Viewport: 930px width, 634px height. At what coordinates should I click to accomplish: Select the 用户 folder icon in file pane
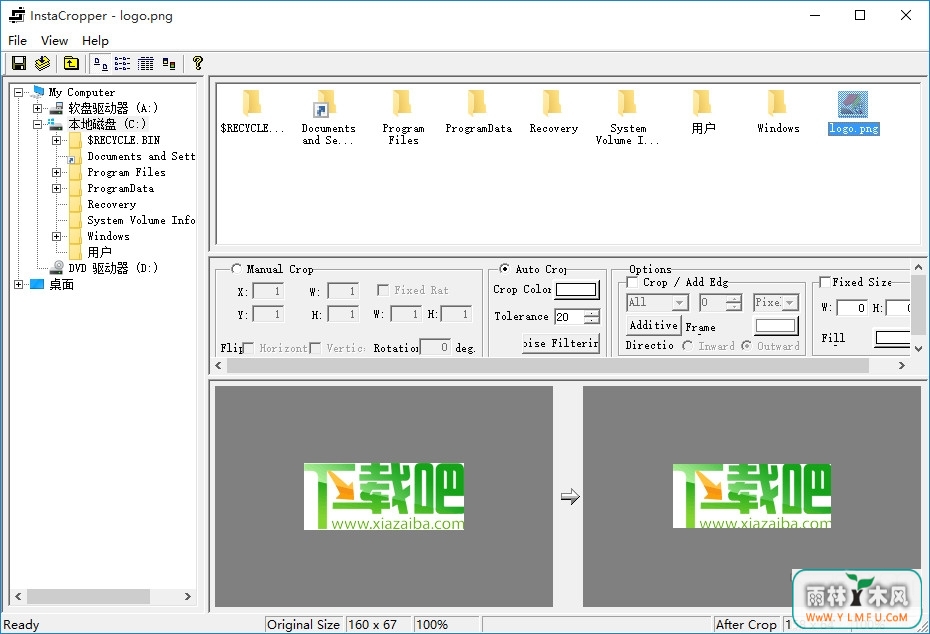click(x=702, y=103)
